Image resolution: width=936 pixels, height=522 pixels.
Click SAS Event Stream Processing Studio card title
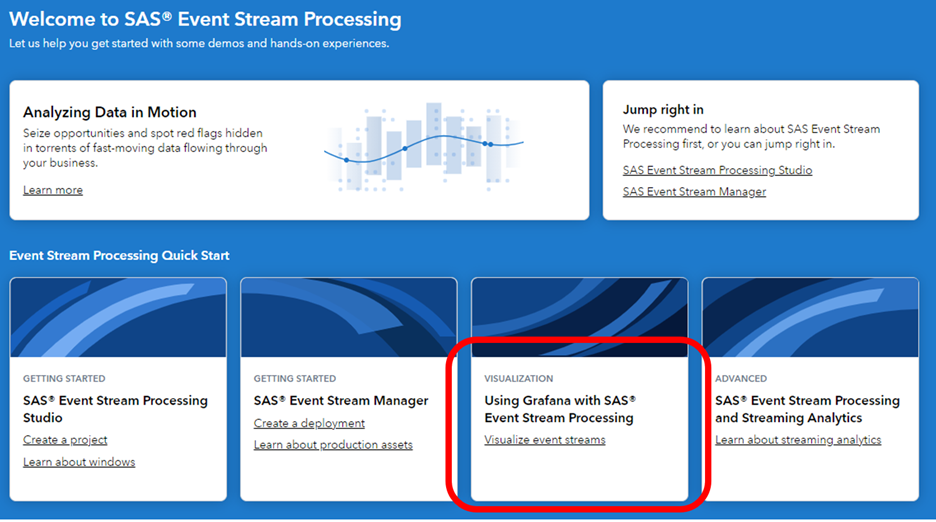tap(115, 409)
